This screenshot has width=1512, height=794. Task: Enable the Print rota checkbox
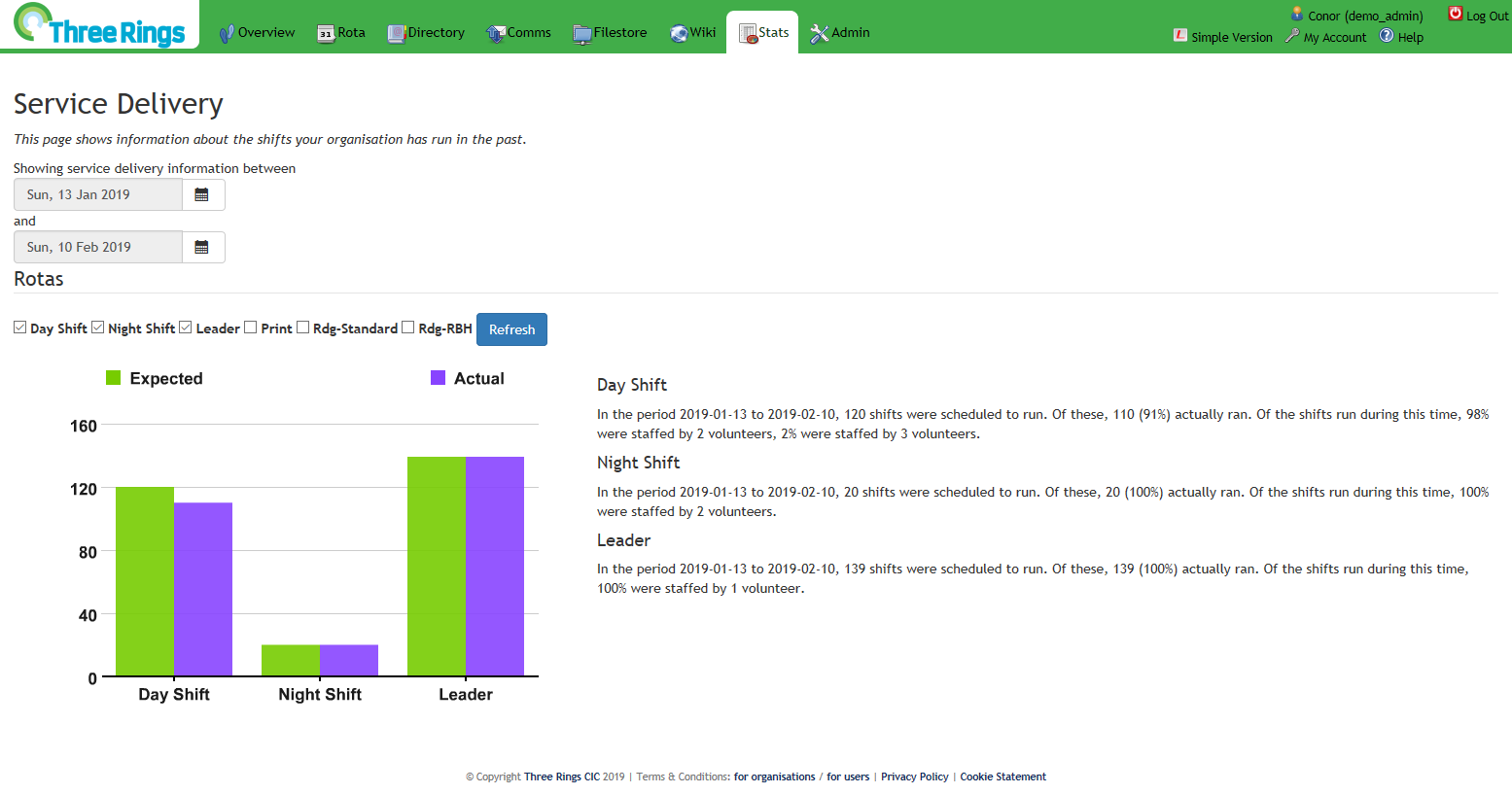[x=250, y=328]
